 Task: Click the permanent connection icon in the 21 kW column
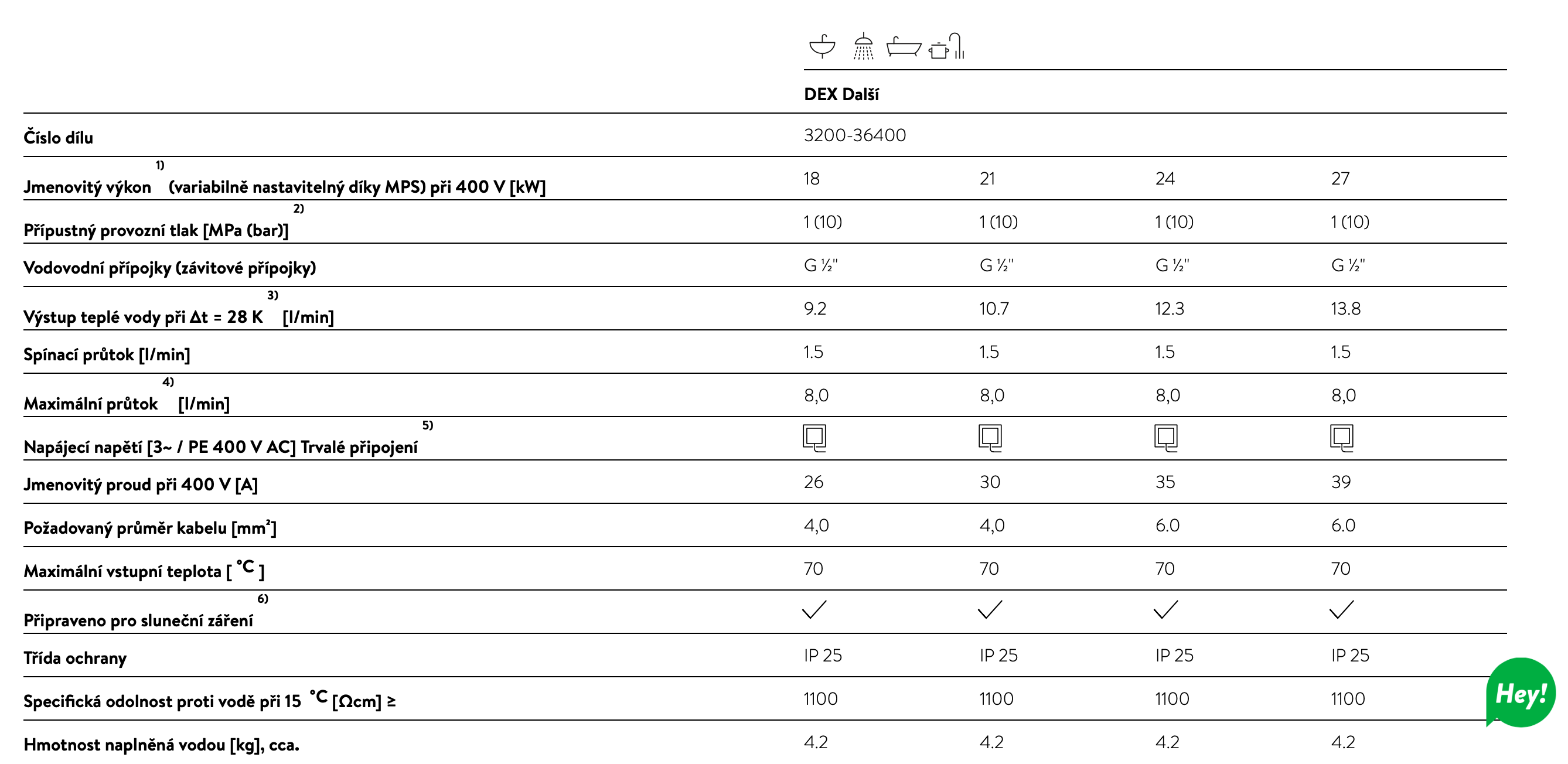[x=990, y=438]
